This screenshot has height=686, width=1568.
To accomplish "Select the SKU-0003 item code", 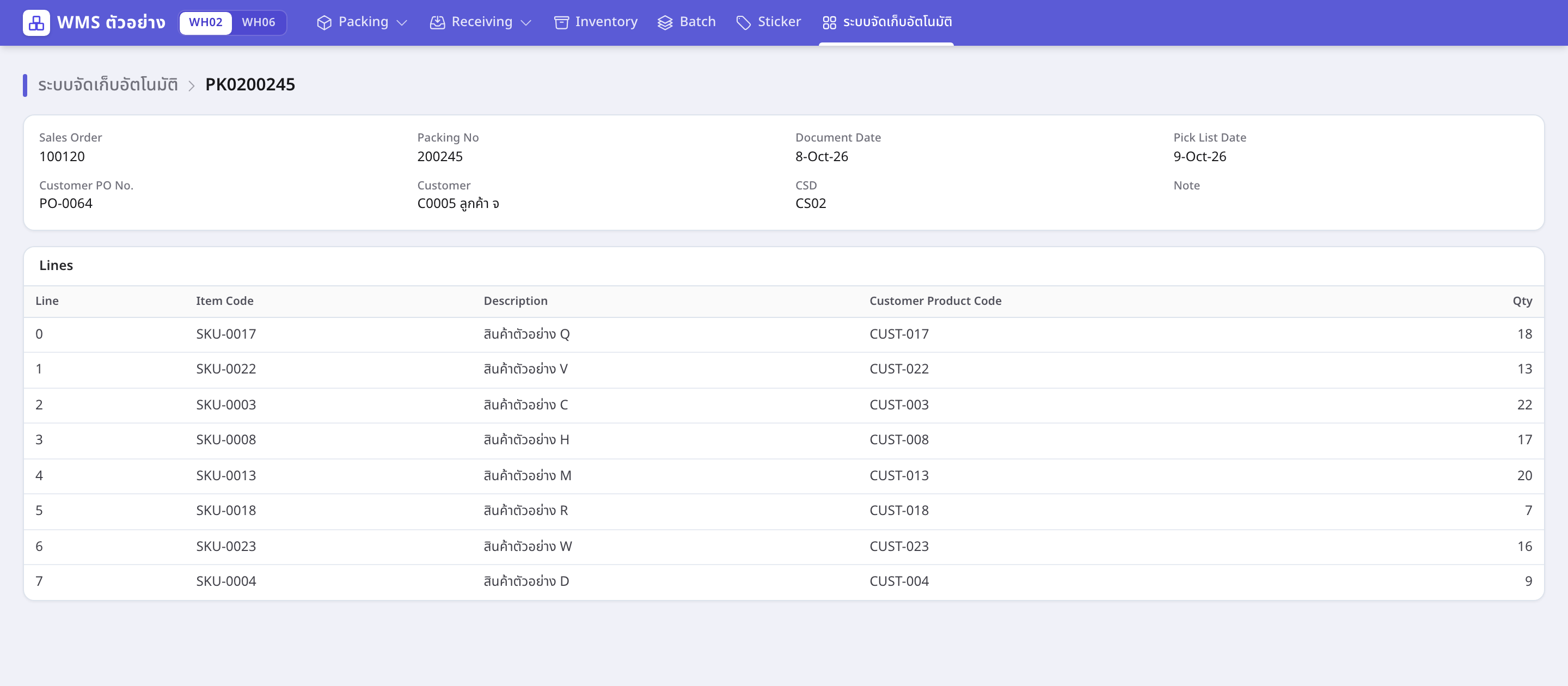I will [226, 405].
